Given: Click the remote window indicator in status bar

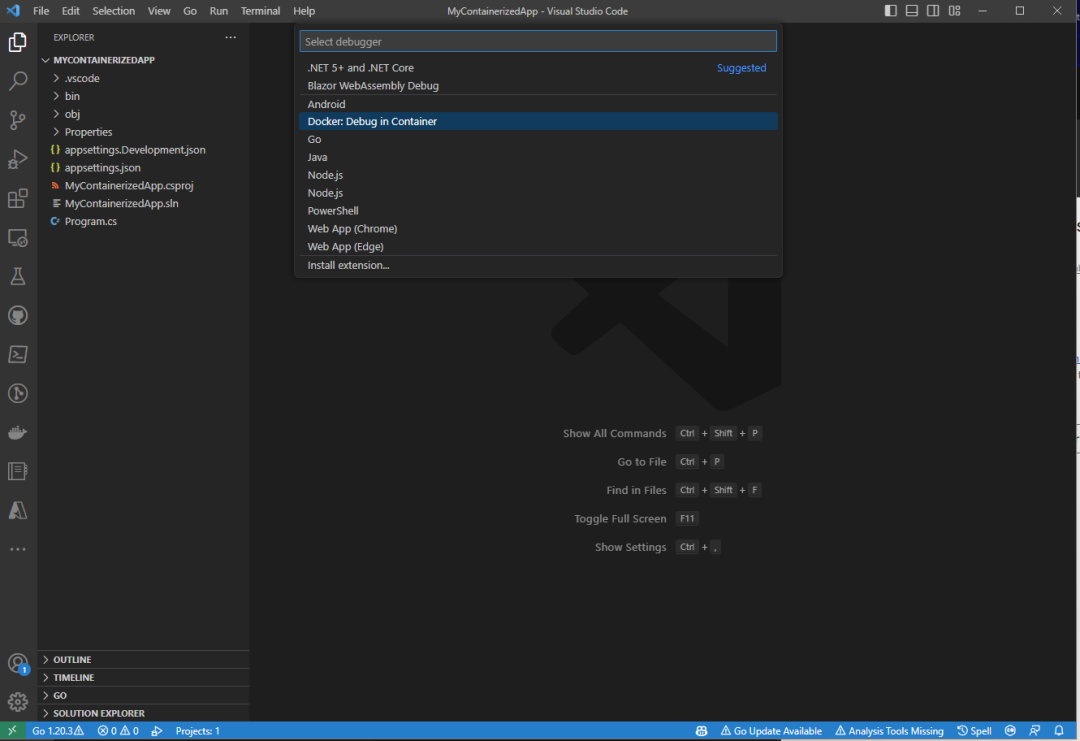Looking at the screenshot, I should coord(12,731).
